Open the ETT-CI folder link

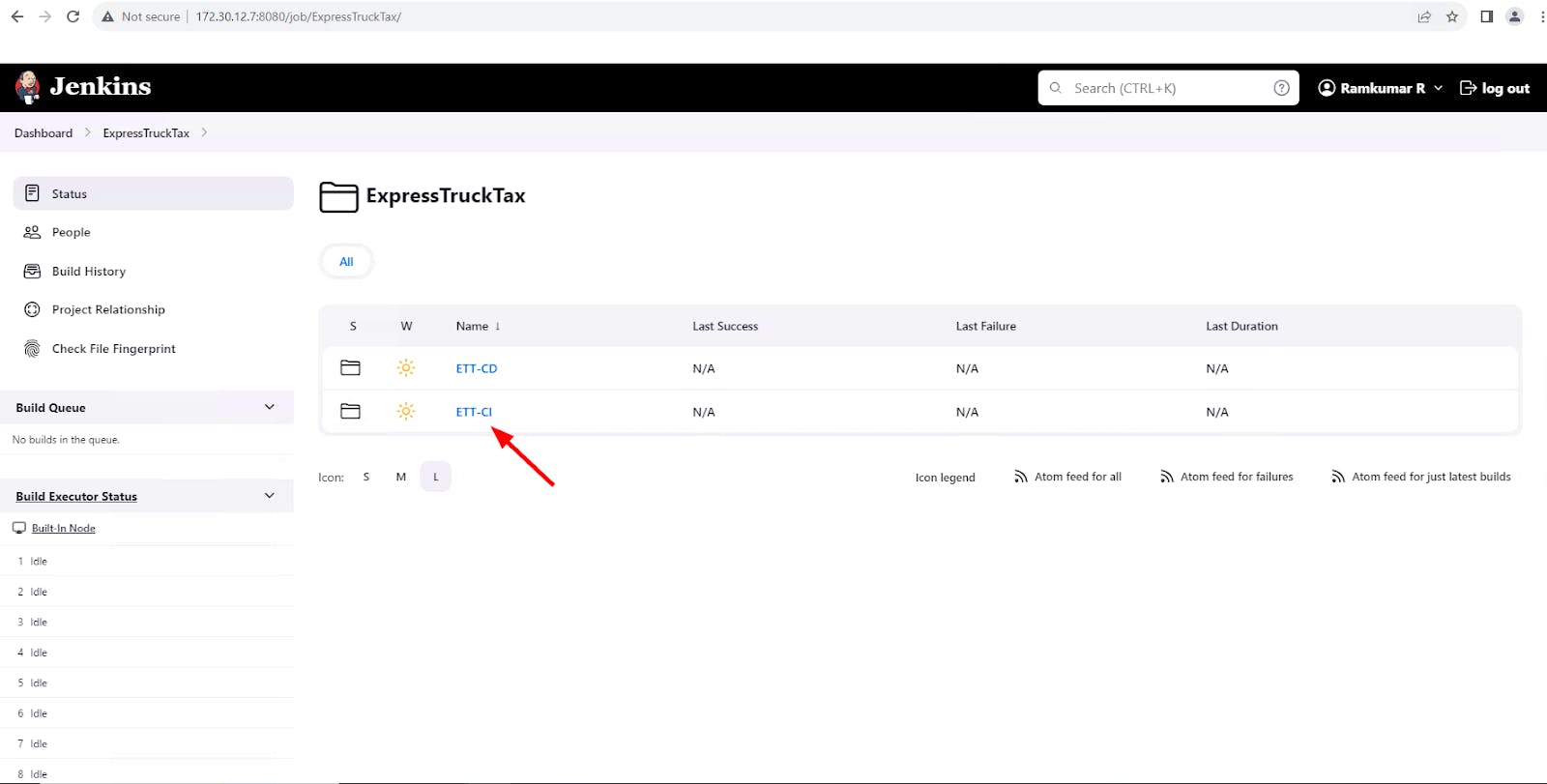[x=474, y=412]
